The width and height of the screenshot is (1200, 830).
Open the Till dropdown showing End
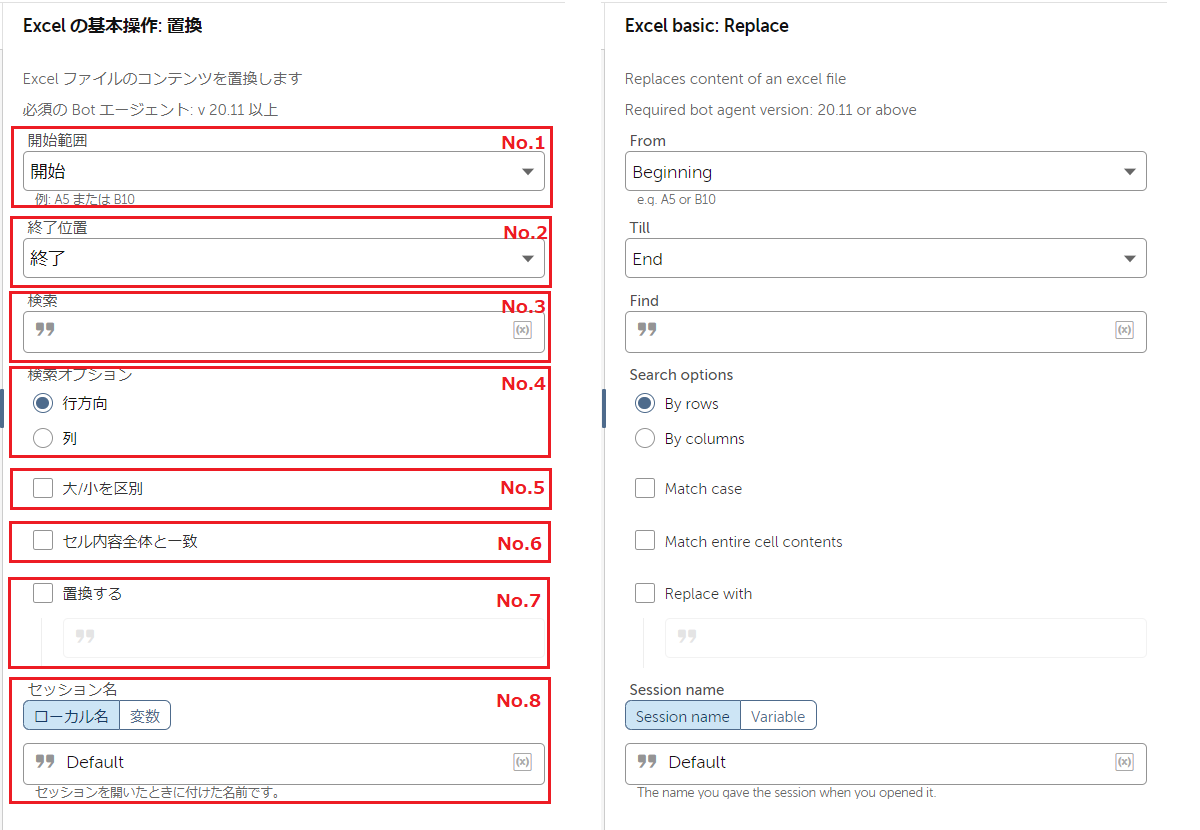click(x=885, y=258)
